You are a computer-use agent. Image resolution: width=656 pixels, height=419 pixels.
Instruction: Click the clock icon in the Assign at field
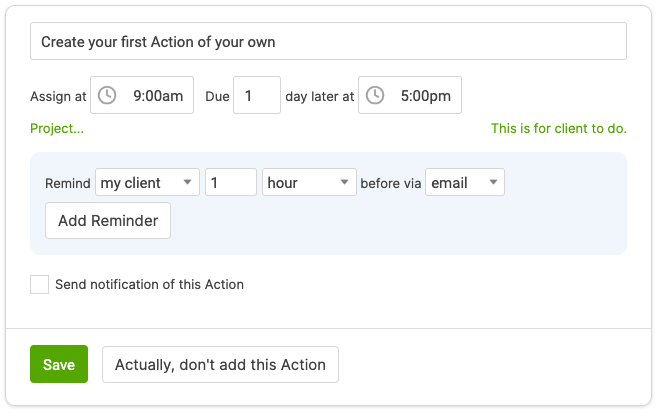pos(107,96)
